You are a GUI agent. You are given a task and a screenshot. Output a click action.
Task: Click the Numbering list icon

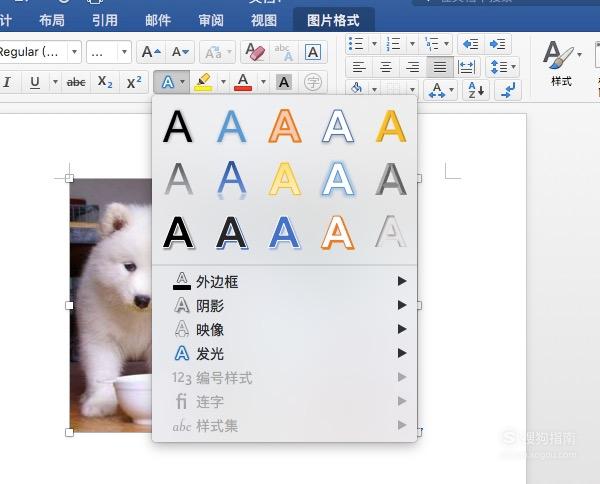pos(393,44)
